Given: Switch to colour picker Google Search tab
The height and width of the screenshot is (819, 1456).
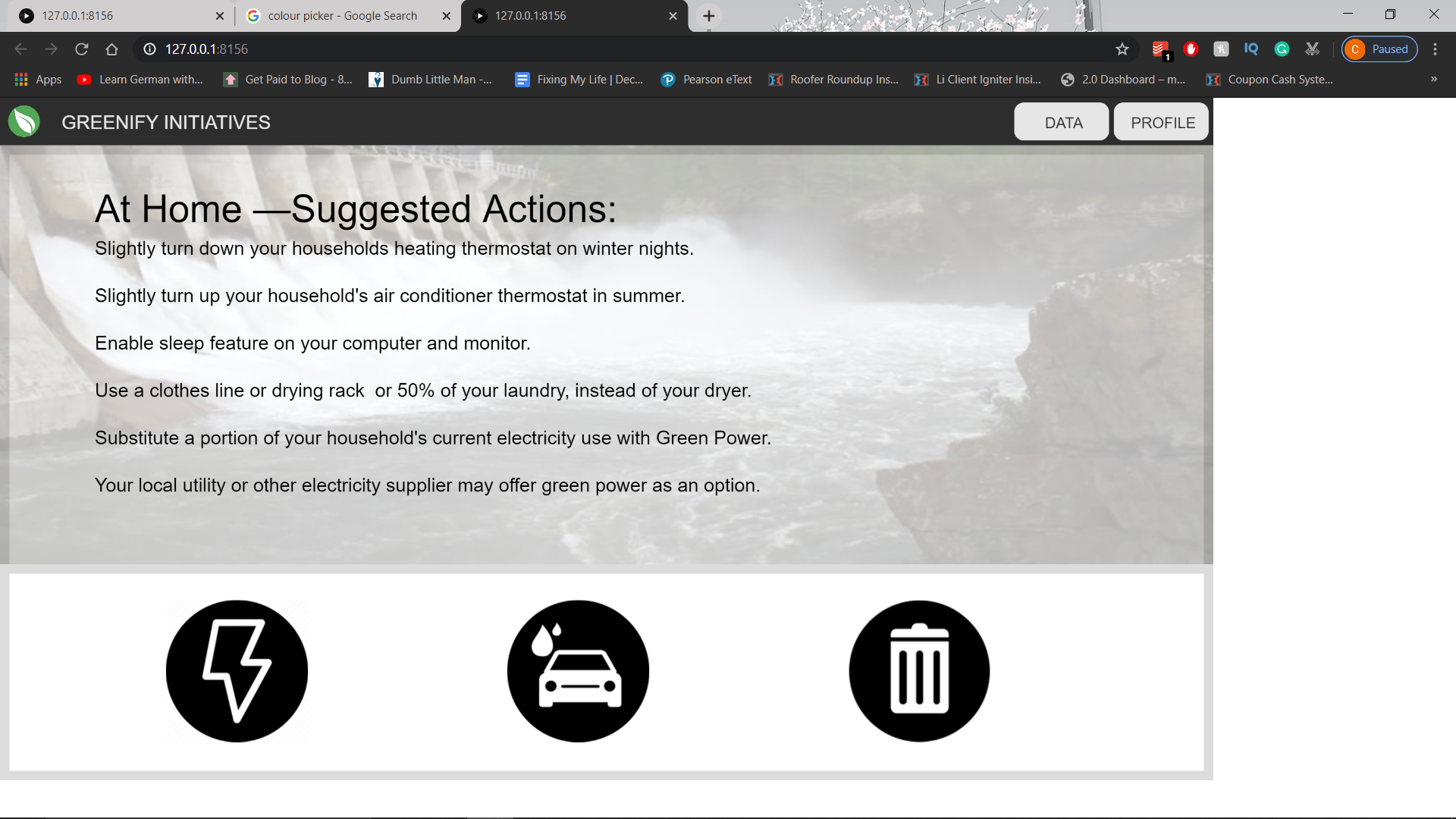Looking at the screenshot, I should [343, 15].
